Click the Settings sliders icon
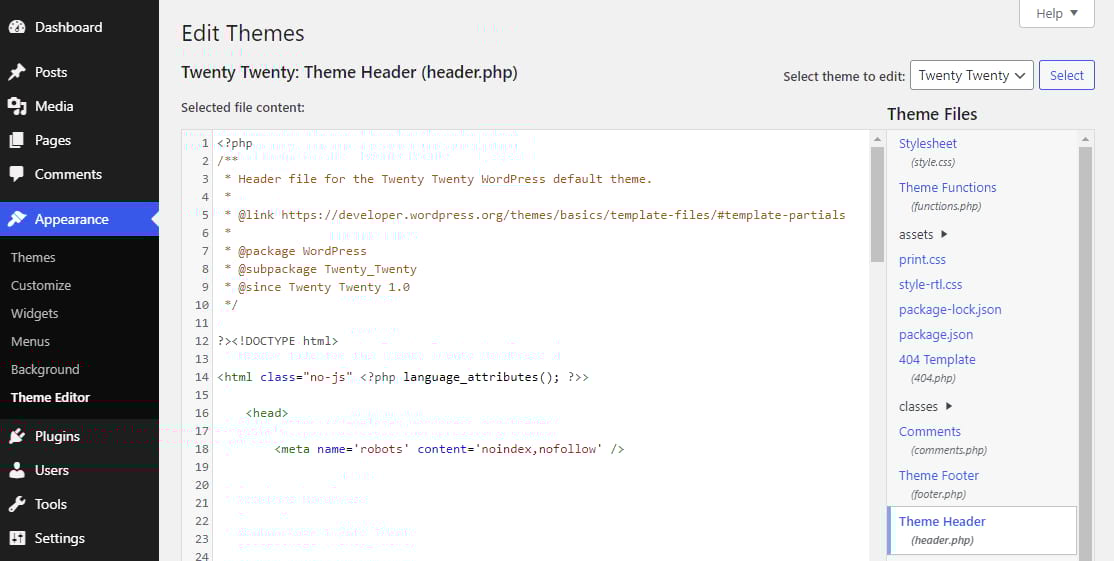The image size is (1114, 561). click(17, 538)
